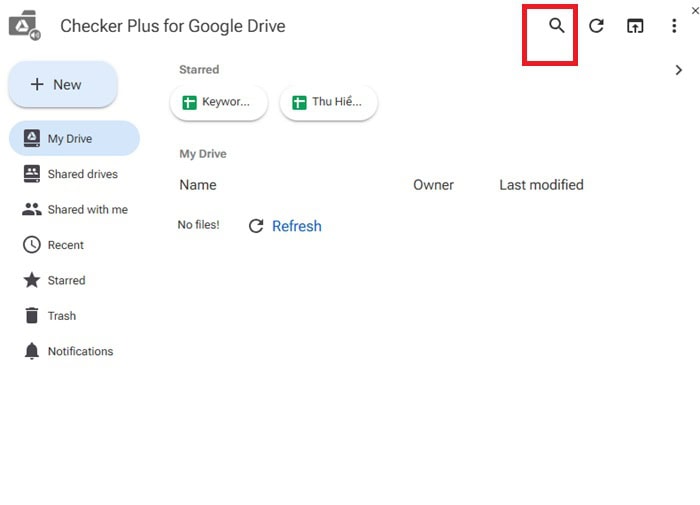Open starred Thu Hiề... spreadsheet chip
Image resolution: width=700 pixels, height=505 pixels.
click(x=329, y=102)
